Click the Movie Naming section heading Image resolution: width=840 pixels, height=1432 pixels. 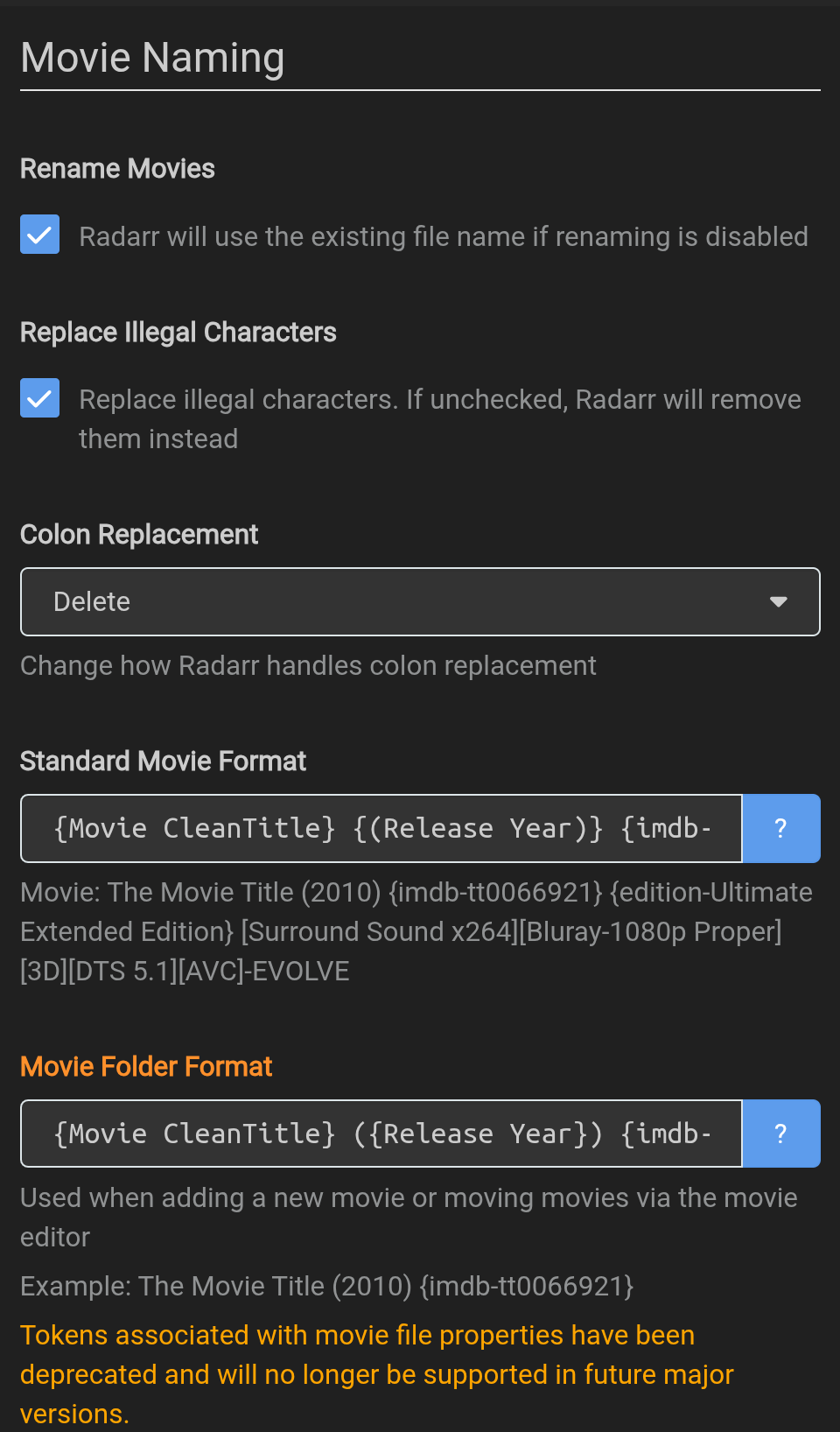coord(152,58)
